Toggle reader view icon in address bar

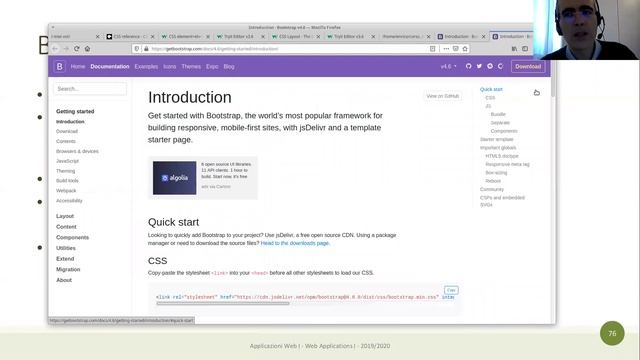coord(433,49)
